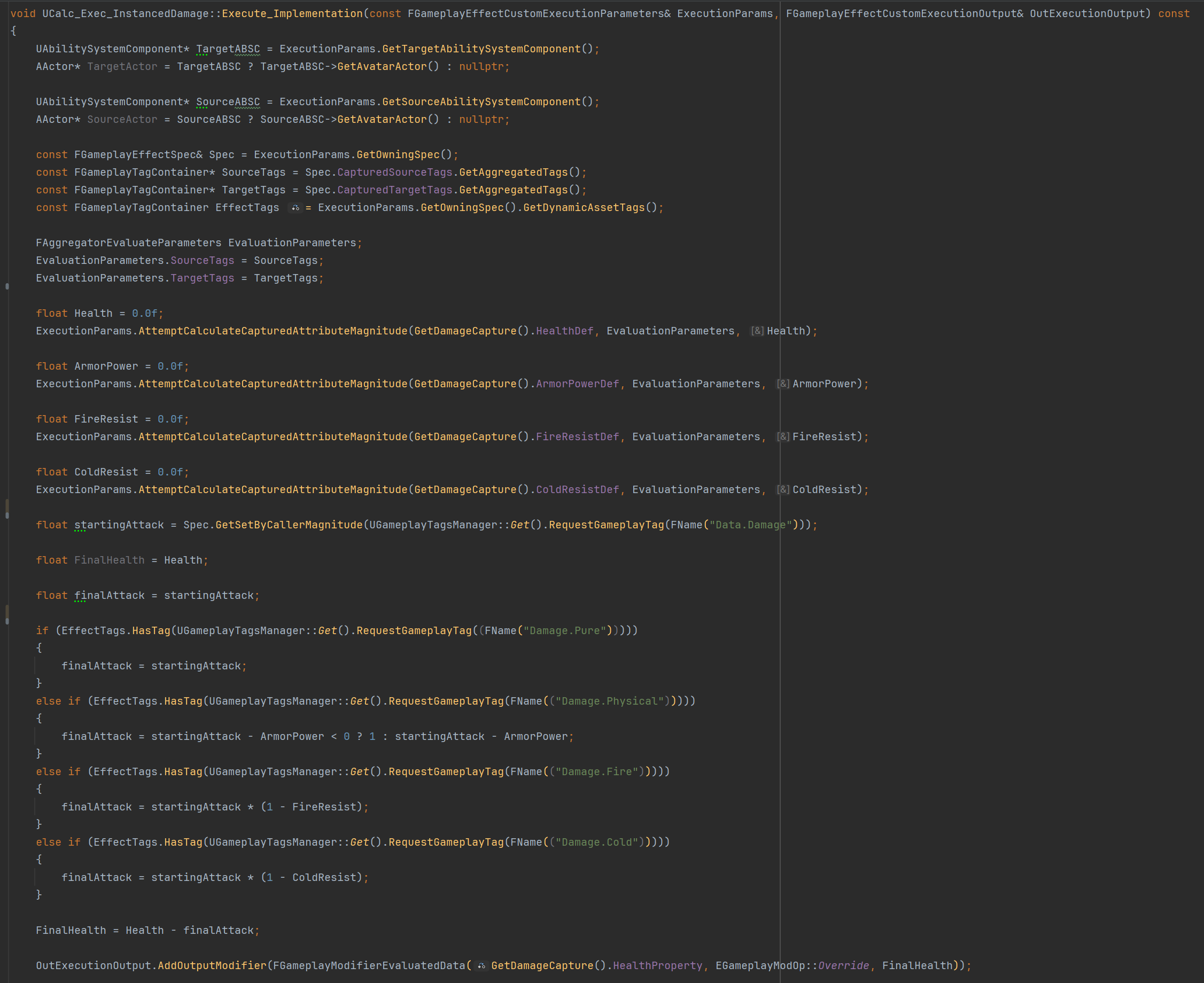Click the Override enum value of EGameplayModOp
1204x983 pixels.
[x=843, y=966]
